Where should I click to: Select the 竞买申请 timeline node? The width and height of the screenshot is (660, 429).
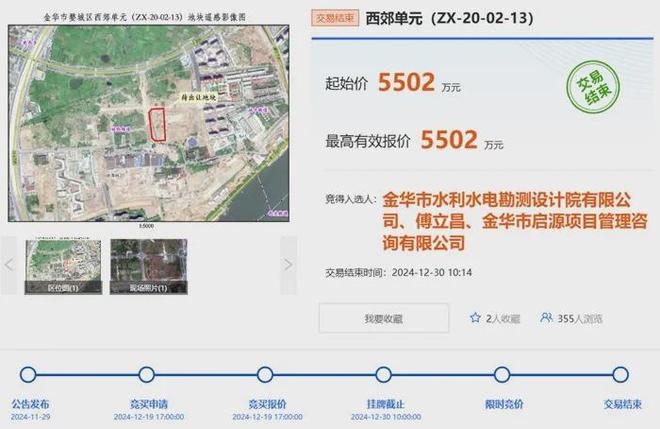pyautogui.click(x=146, y=374)
